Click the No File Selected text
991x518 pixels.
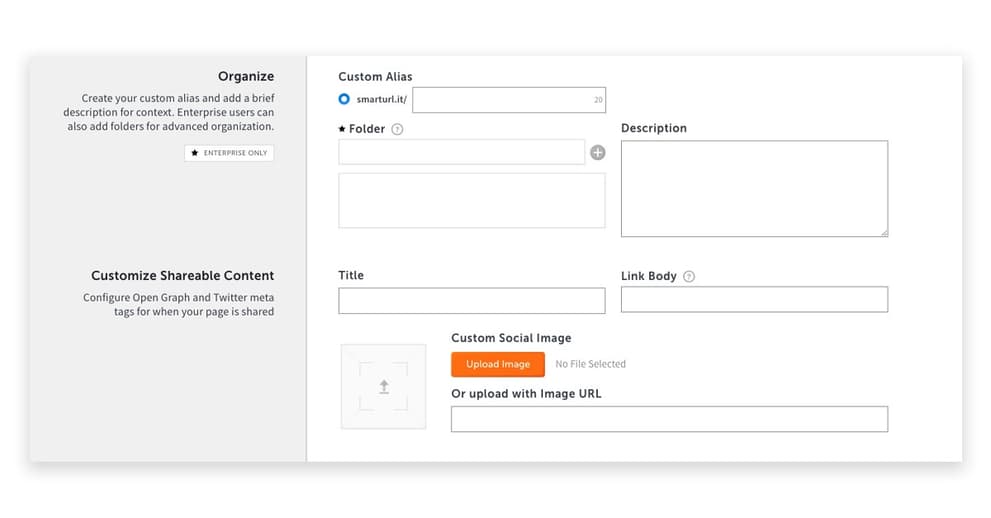click(x=590, y=364)
